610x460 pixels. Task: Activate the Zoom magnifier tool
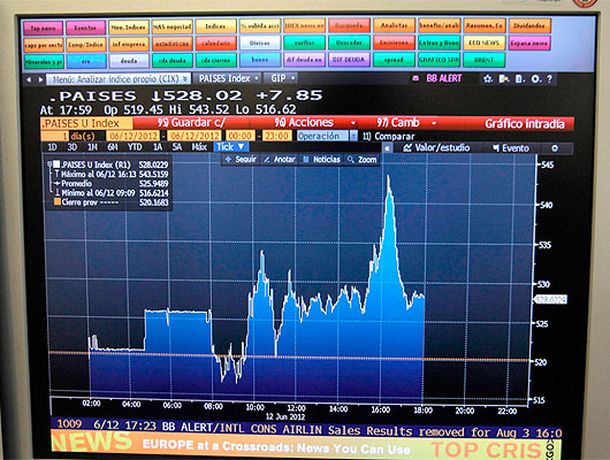(362, 160)
